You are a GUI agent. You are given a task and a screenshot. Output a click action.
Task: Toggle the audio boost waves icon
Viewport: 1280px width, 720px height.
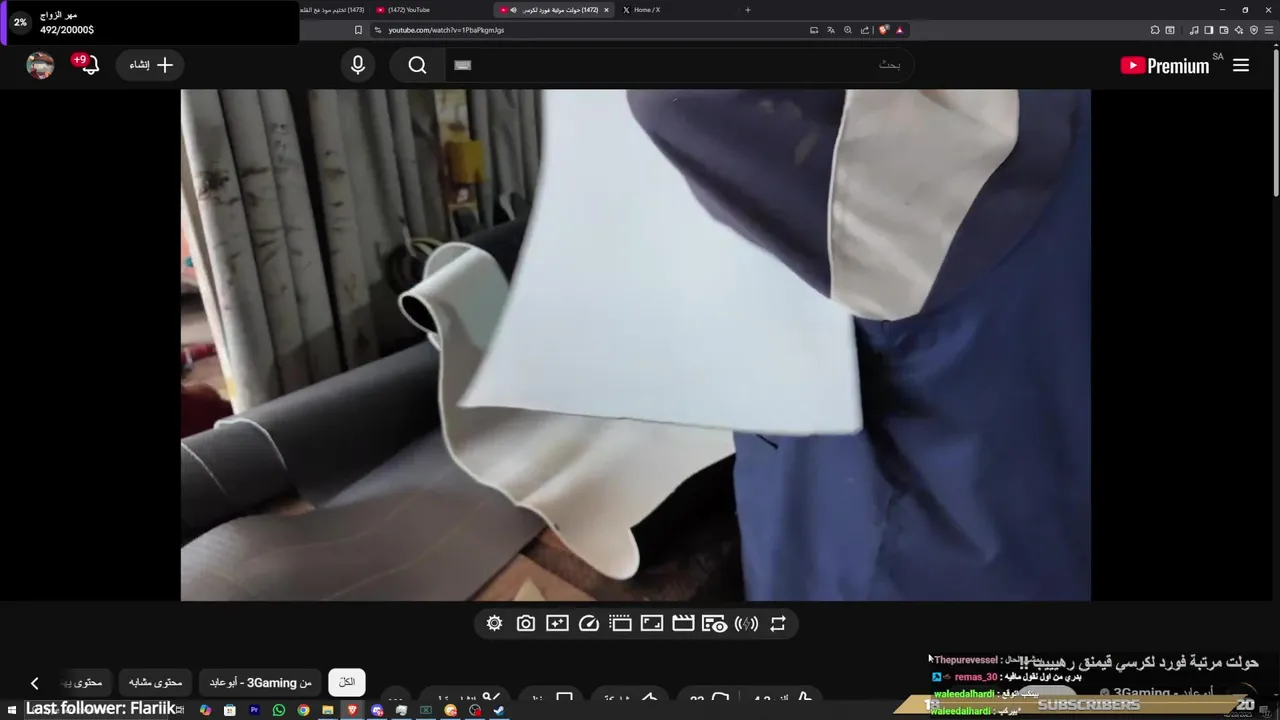[x=746, y=623]
